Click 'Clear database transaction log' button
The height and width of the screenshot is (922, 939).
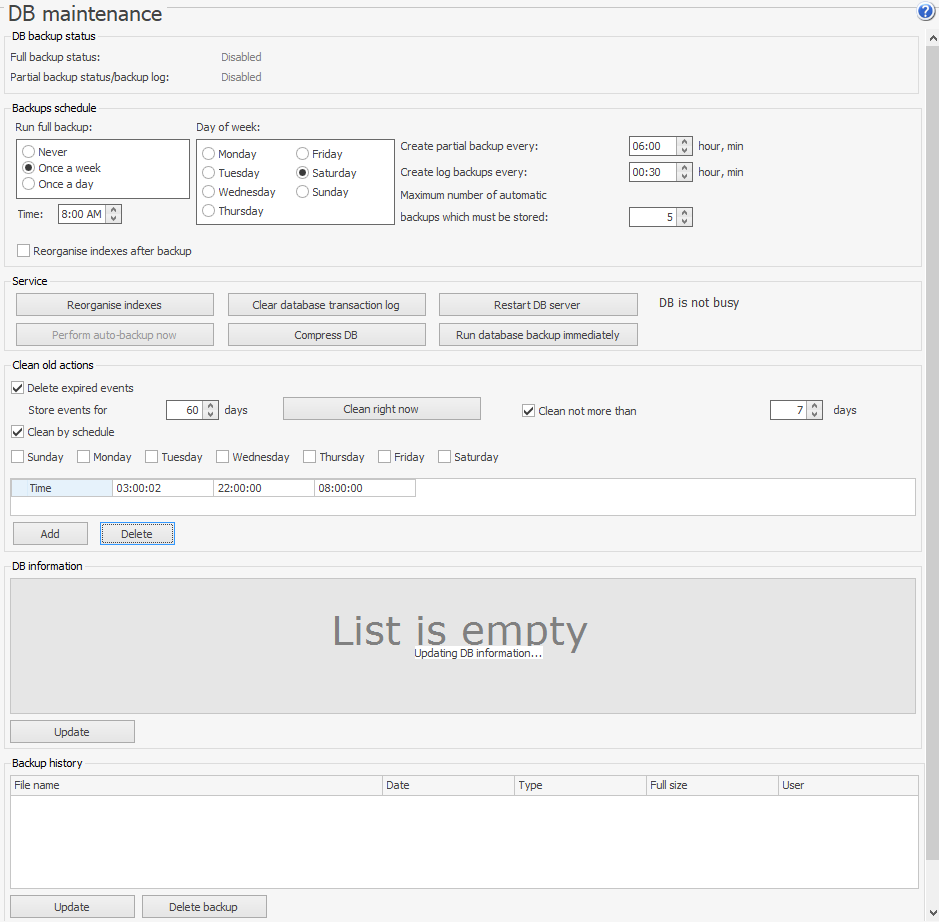[x=326, y=305]
